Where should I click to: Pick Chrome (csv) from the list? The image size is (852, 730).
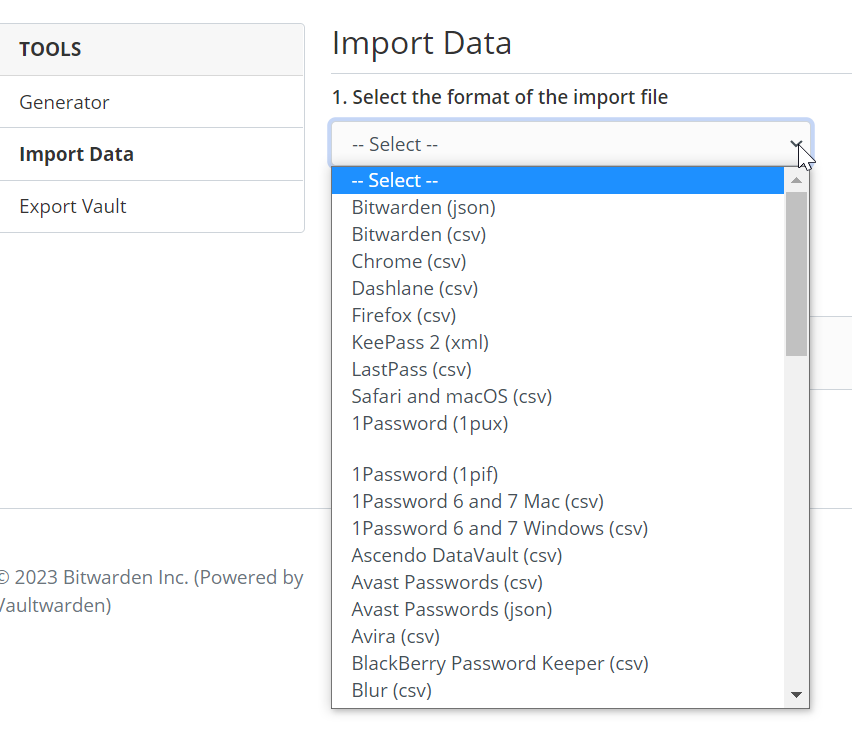(409, 261)
